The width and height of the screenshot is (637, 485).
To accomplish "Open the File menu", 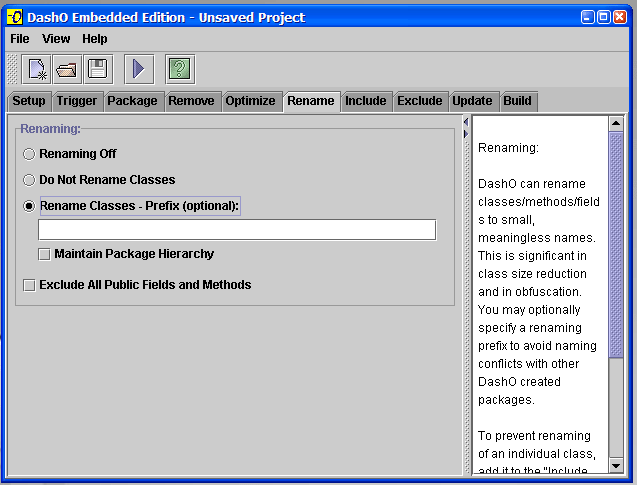I will (x=20, y=39).
